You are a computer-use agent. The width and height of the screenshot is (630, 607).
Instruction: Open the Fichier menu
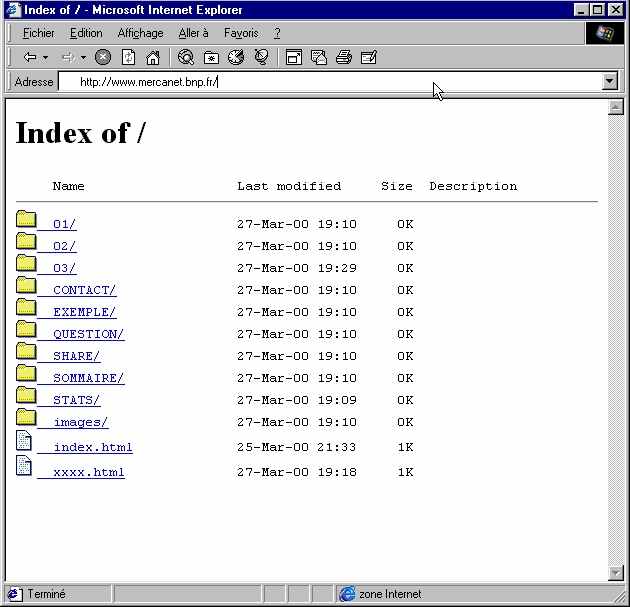[x=38, y=33]
